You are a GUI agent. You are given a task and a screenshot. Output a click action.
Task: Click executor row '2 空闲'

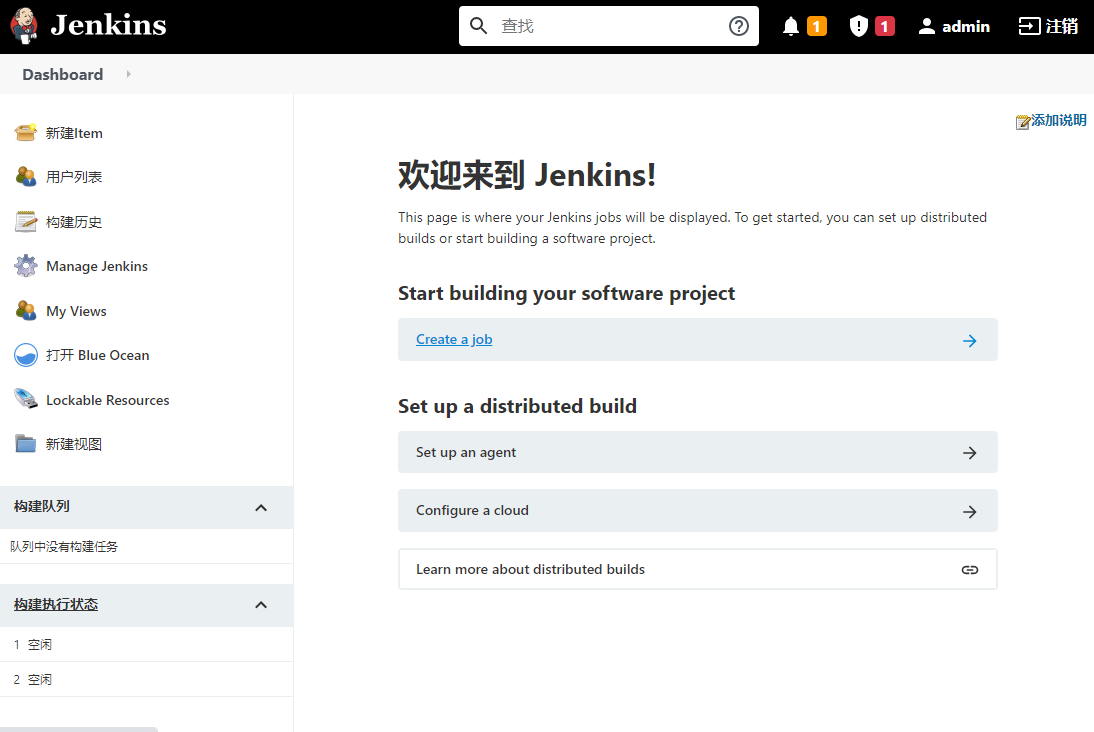pos(147,679)
